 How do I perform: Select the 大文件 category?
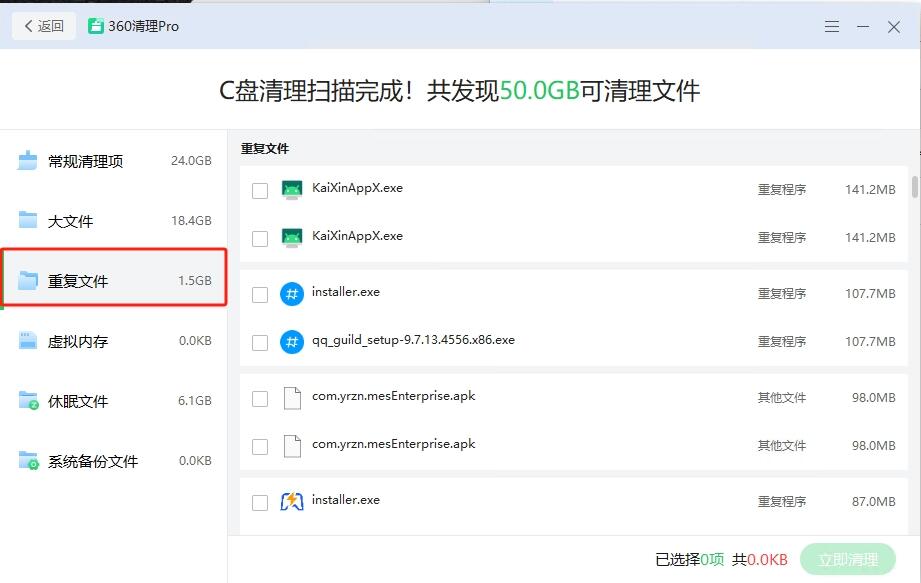point(114,221)
